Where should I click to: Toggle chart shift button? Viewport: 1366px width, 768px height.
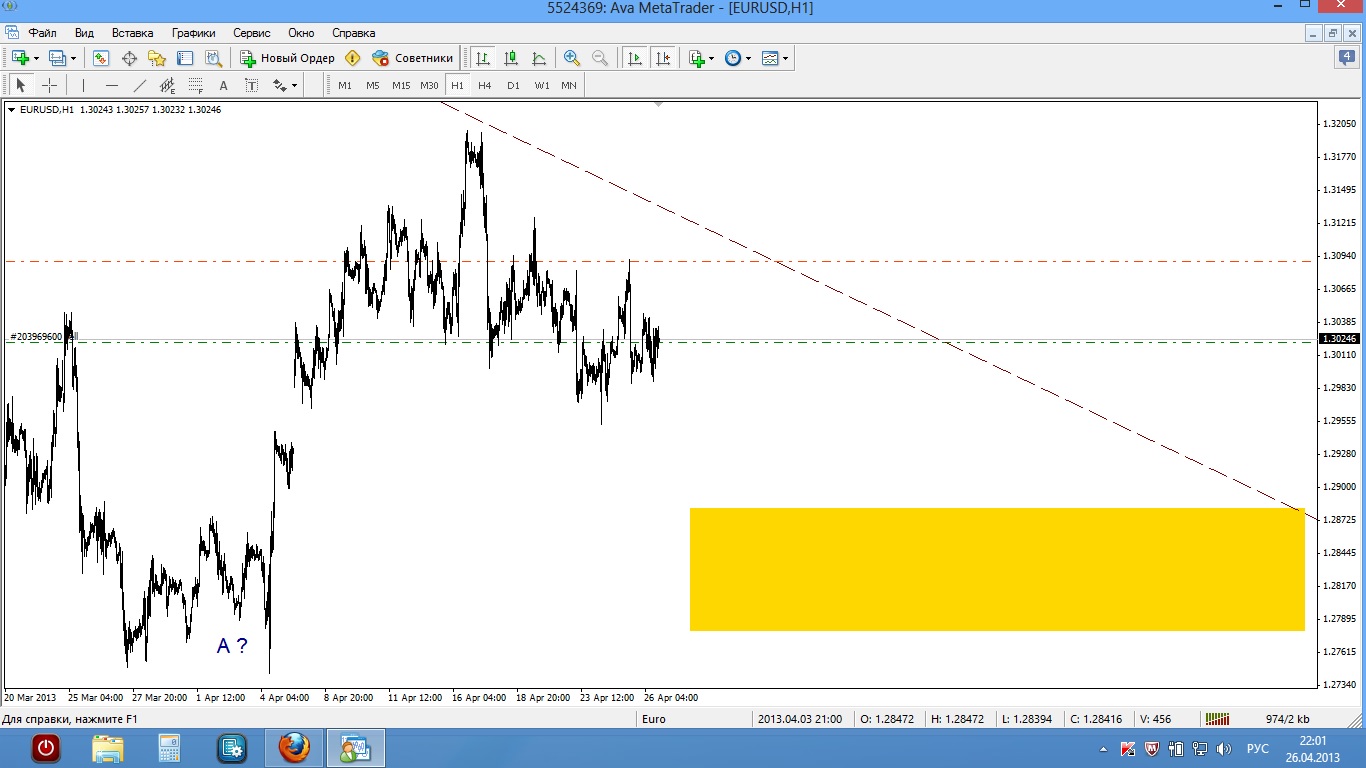pos(663,58)
